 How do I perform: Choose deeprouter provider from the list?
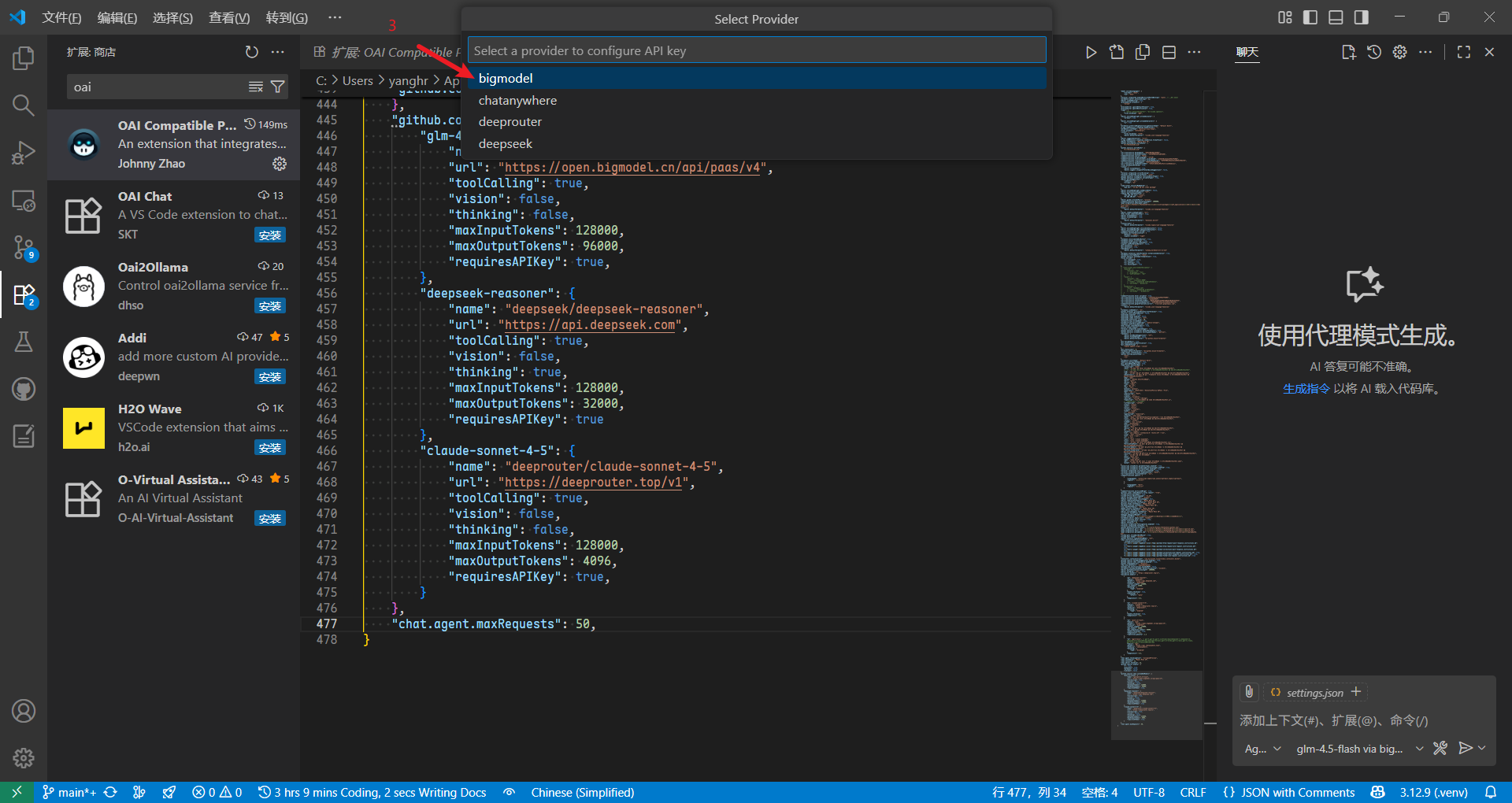pyautogui.click(x=757, y=121)
